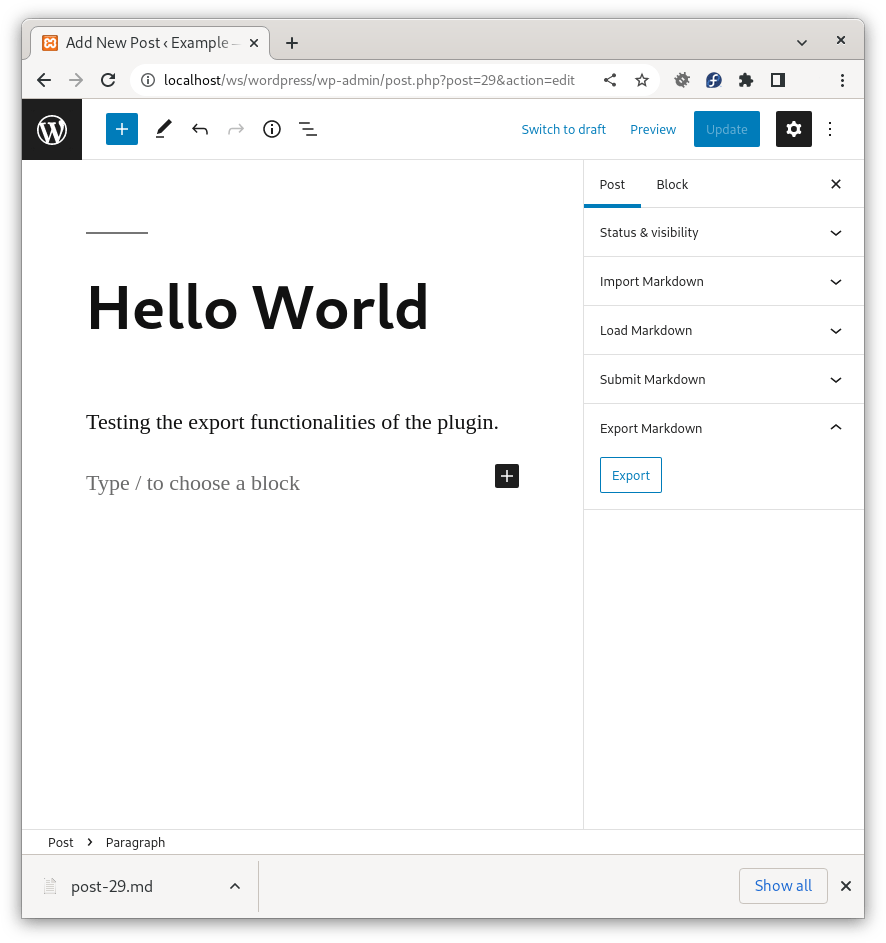
Task: Open the block inserter with the plus icon
Action: point(121,129)
